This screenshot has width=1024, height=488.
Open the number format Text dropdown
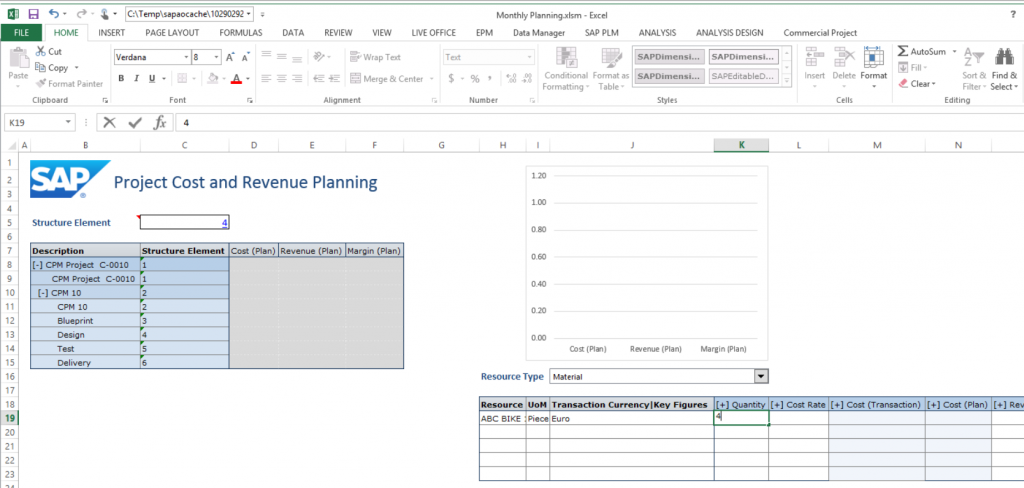pyautogui.click(x=530, y=57)
